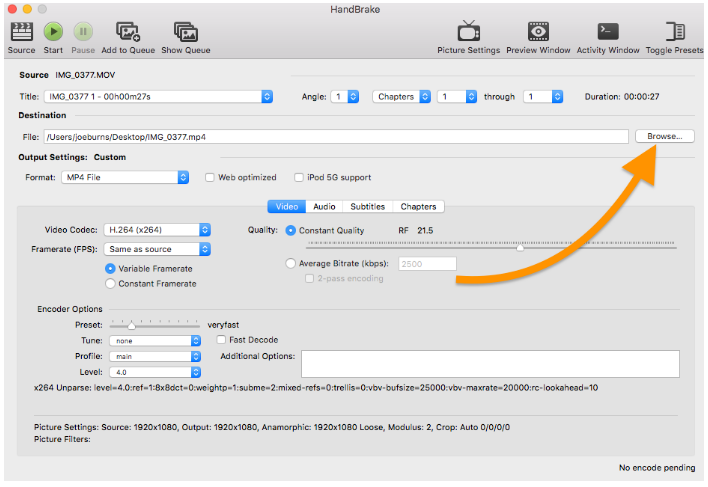Switch to the Subtitles tab
Viewport: 708px width, 487px height.
(x=368, y=207)
